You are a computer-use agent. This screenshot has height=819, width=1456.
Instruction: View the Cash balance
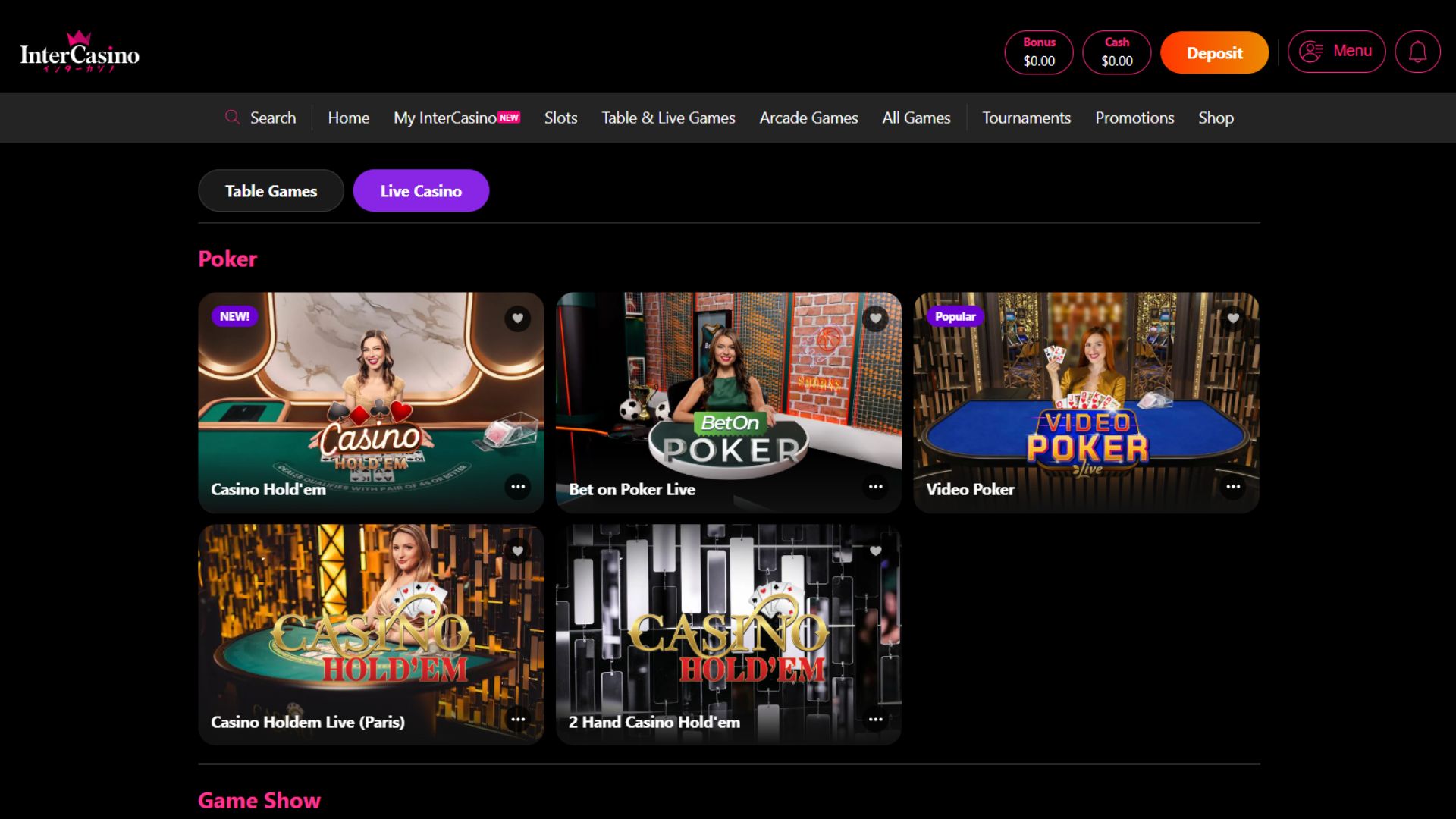(x=1116, y=52)
